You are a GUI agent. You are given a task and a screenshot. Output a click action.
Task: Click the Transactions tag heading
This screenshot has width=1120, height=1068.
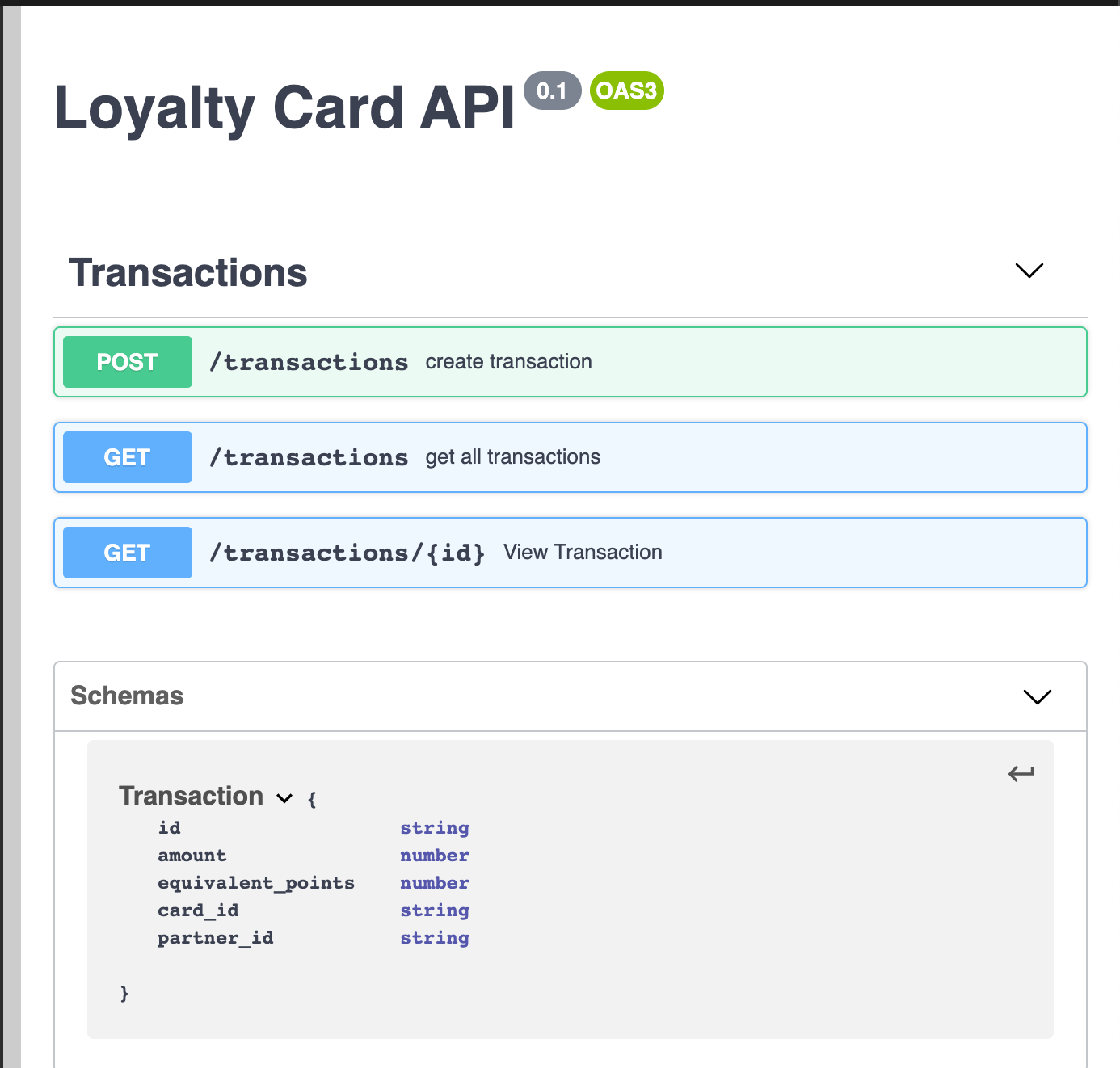[188, 273]
